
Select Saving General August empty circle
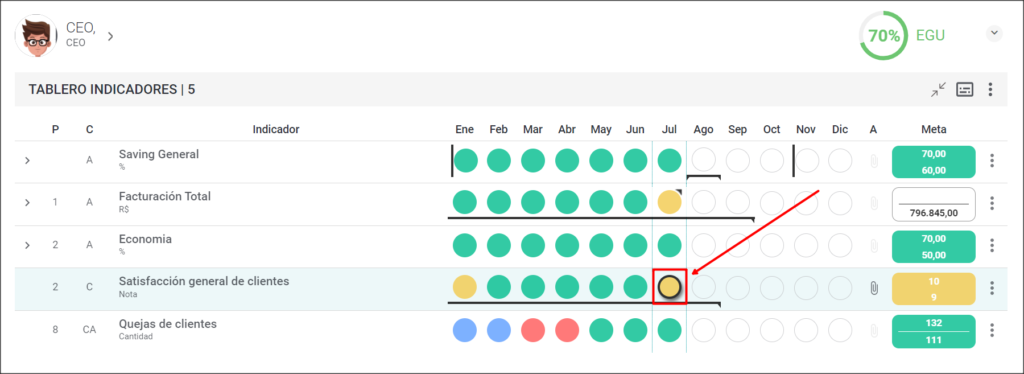click(x=703, y=161)
